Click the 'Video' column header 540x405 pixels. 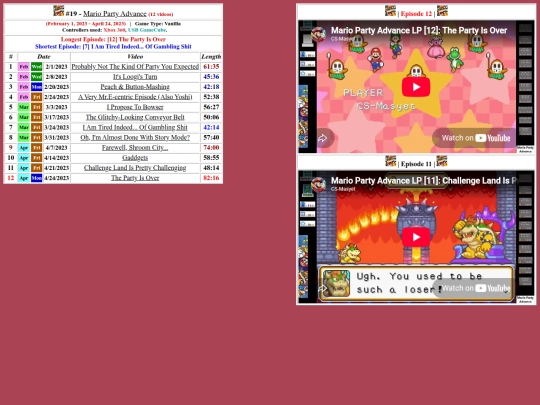pos(135,56)
